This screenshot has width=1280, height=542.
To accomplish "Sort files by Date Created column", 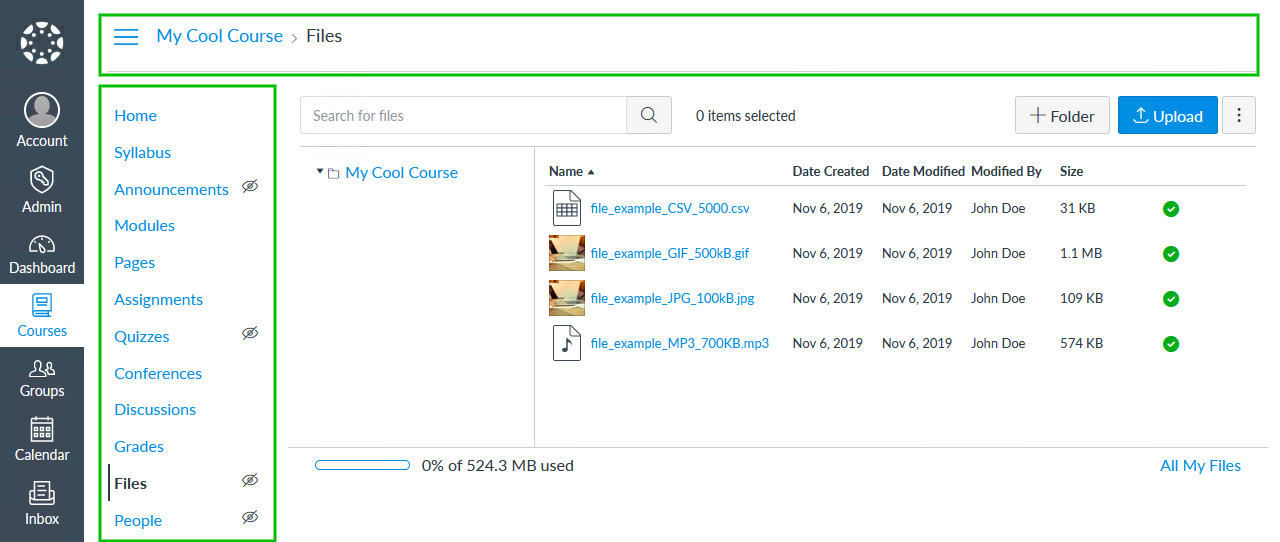I will click(x=831, y=171).
